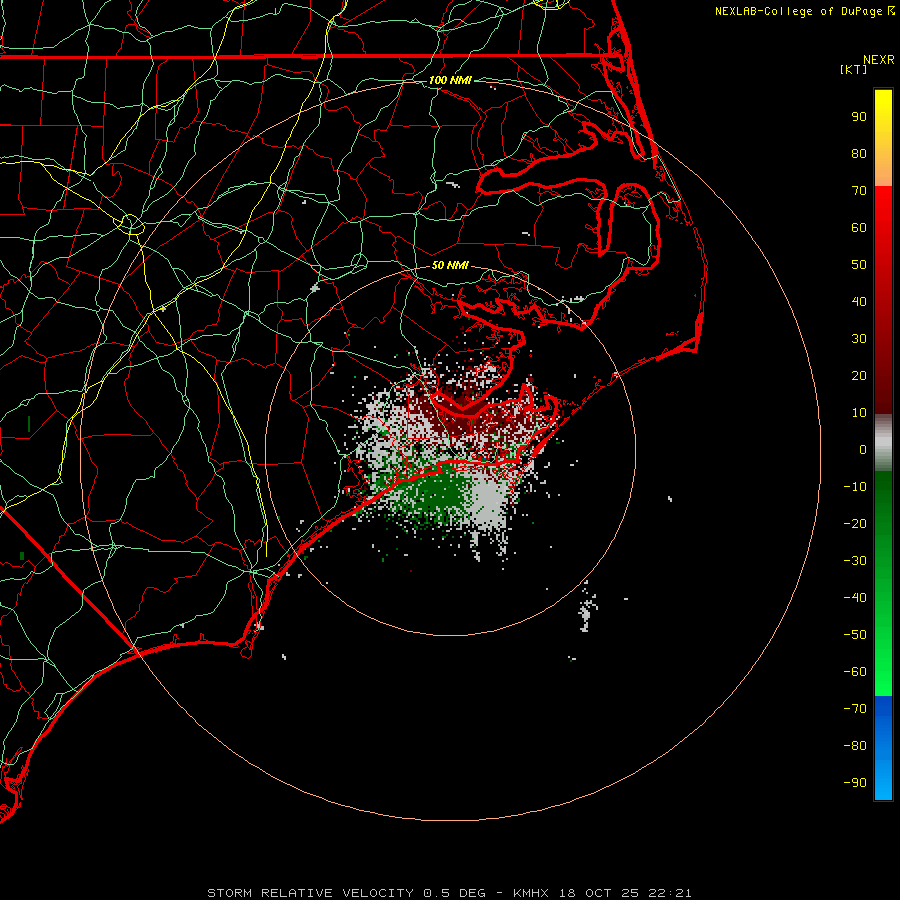The height and width of the screenshot is (900, 900).
Task: Click the 60 value on velocity scale
Action: (x=859, y=227)
